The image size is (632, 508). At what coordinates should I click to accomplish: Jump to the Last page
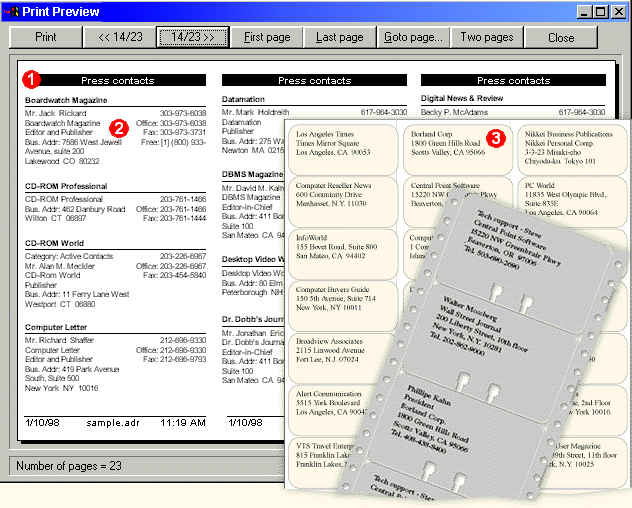(340, 37)
